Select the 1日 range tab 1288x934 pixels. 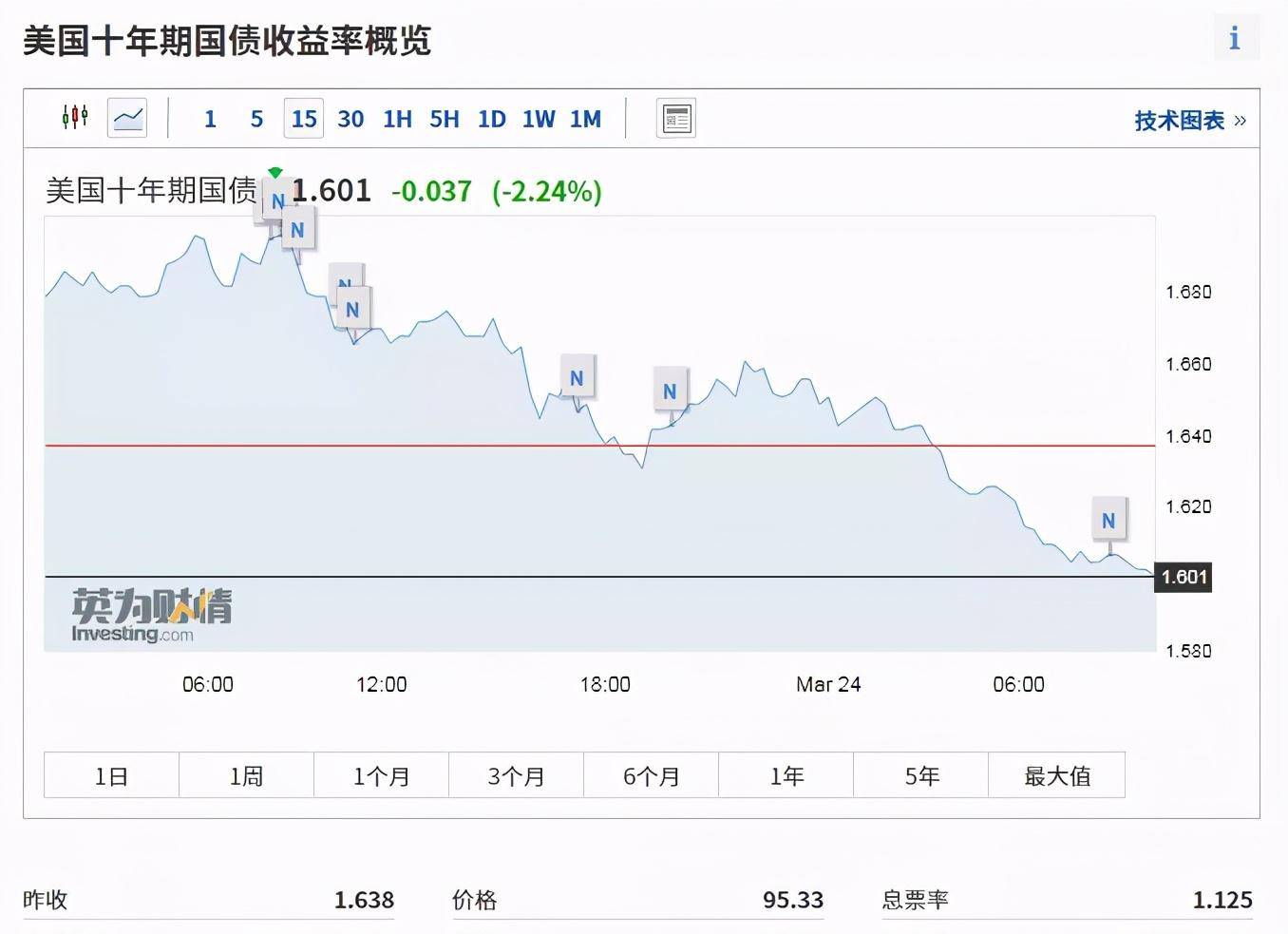[x=111, y=775]
